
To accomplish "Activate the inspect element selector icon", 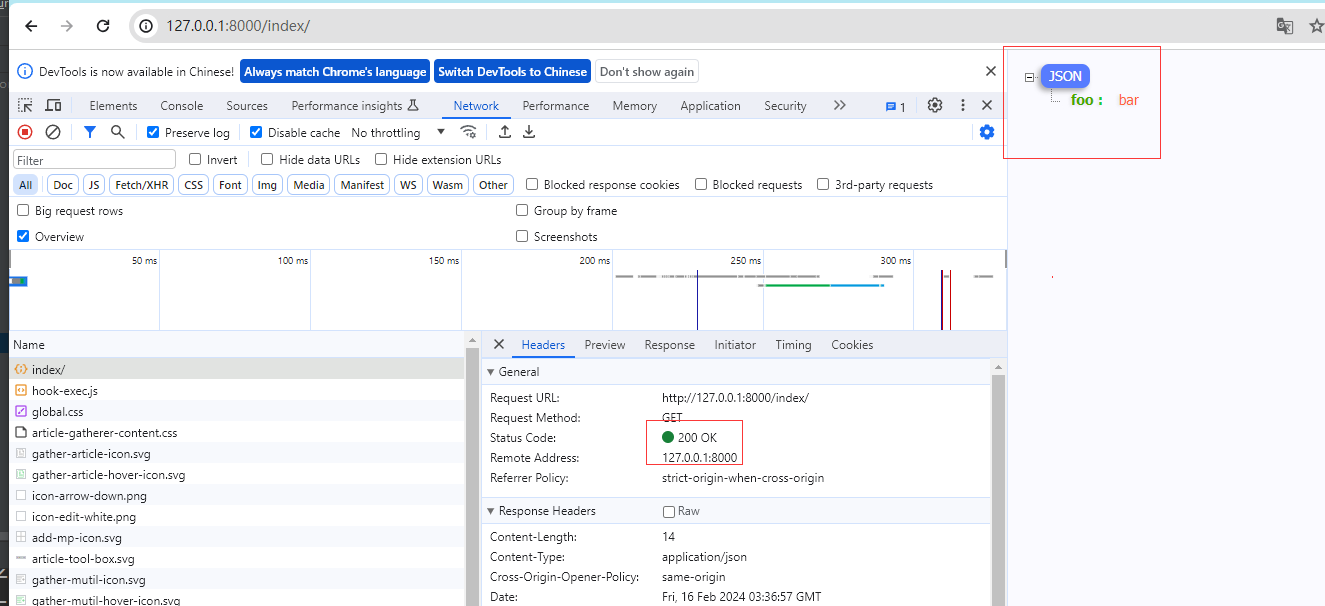I will [25, 105].
